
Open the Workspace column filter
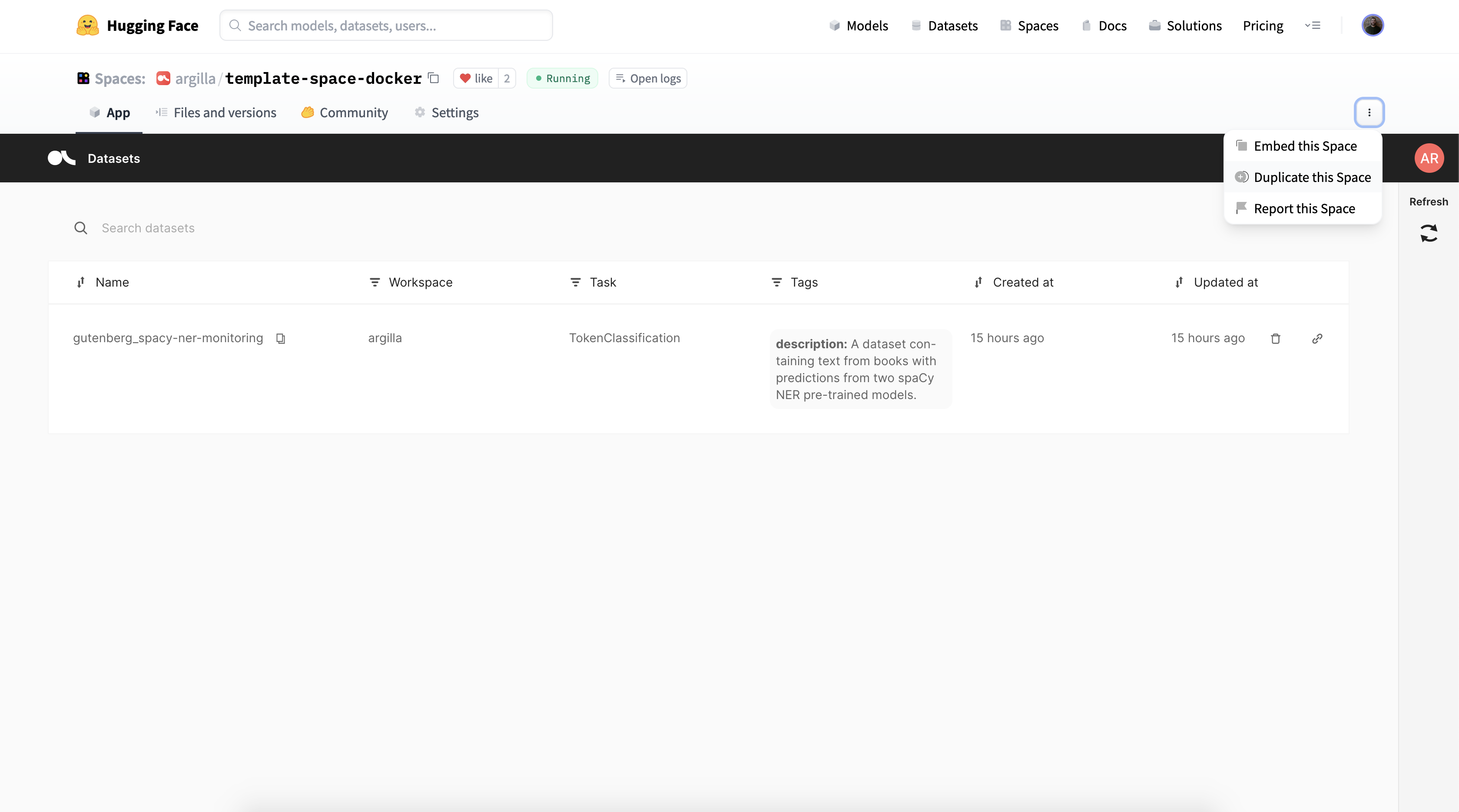[x=375, y=282]
